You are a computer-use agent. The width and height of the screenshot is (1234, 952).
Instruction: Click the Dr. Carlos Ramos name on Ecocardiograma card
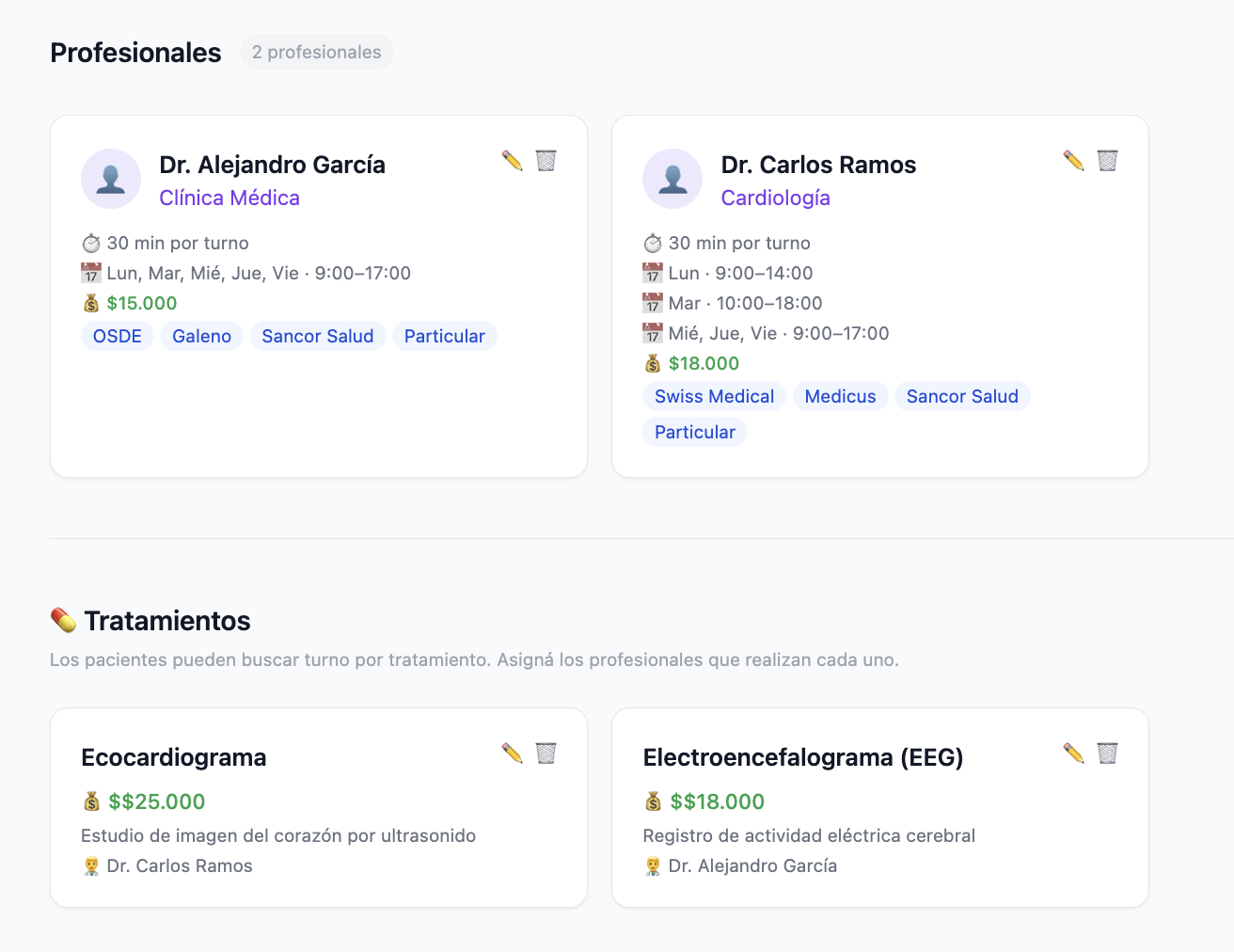tap(180, 865)
